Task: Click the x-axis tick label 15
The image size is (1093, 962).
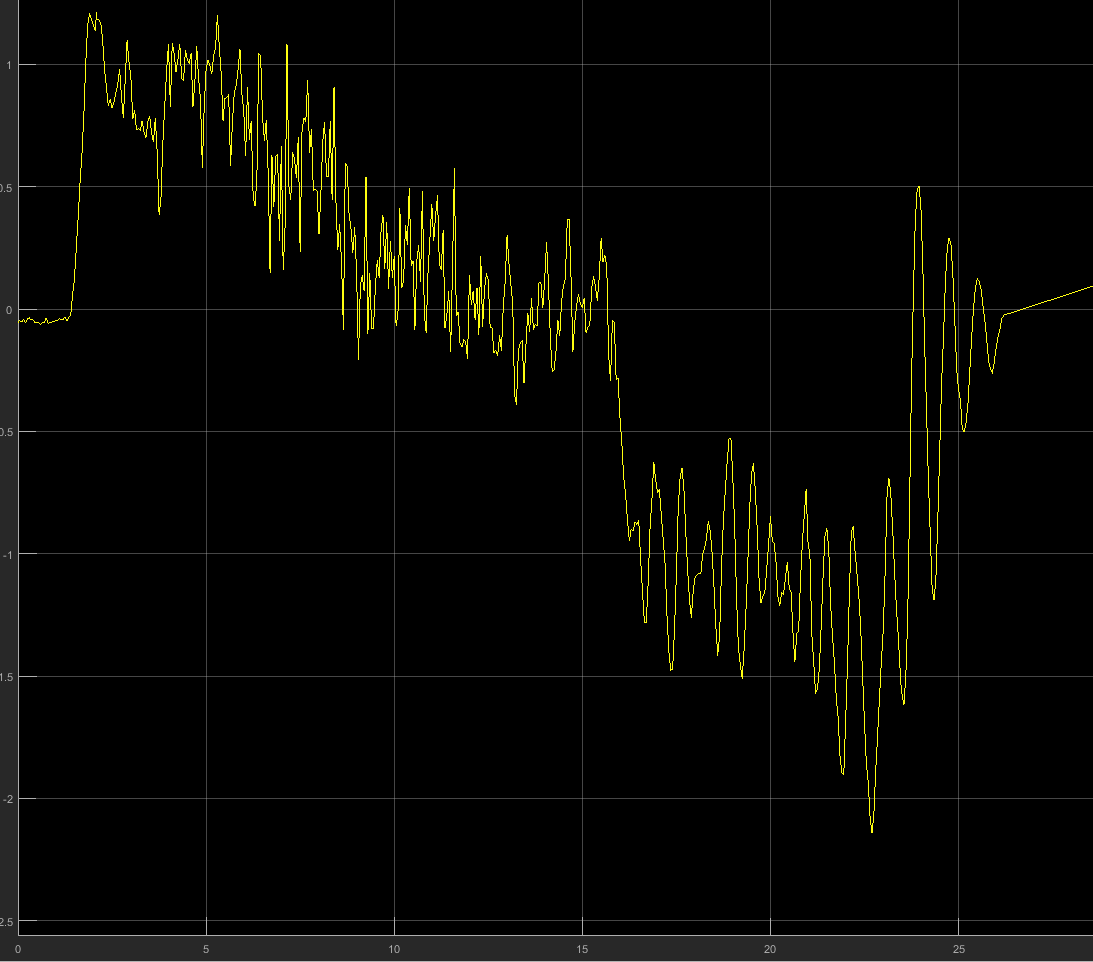Action: point(582,948)
